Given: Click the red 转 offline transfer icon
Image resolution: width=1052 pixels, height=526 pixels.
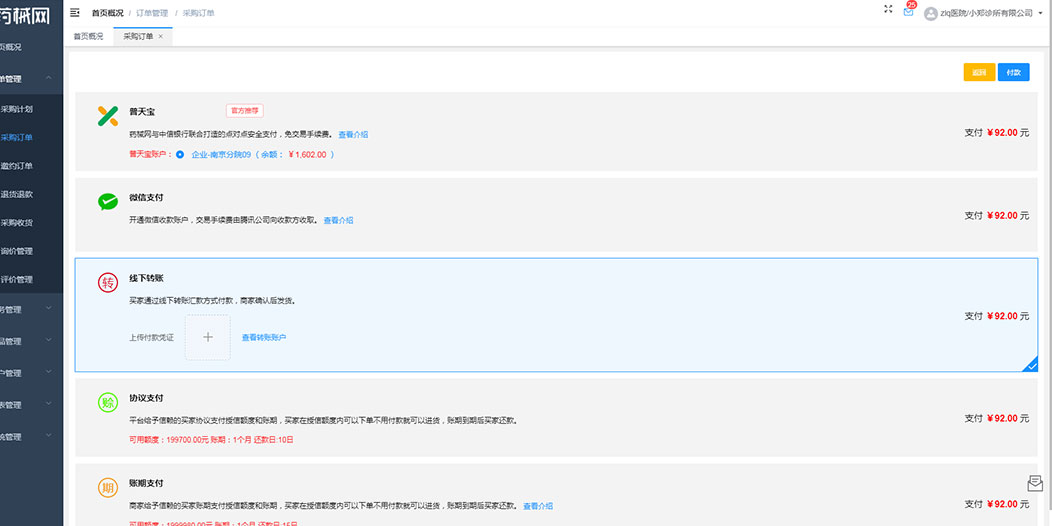Looking at the screenshot, I should [x=107, y=282].
